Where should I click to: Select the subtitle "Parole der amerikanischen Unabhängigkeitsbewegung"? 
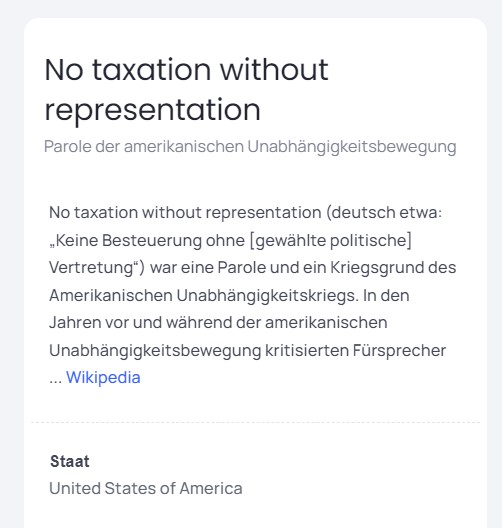[250, 147]
